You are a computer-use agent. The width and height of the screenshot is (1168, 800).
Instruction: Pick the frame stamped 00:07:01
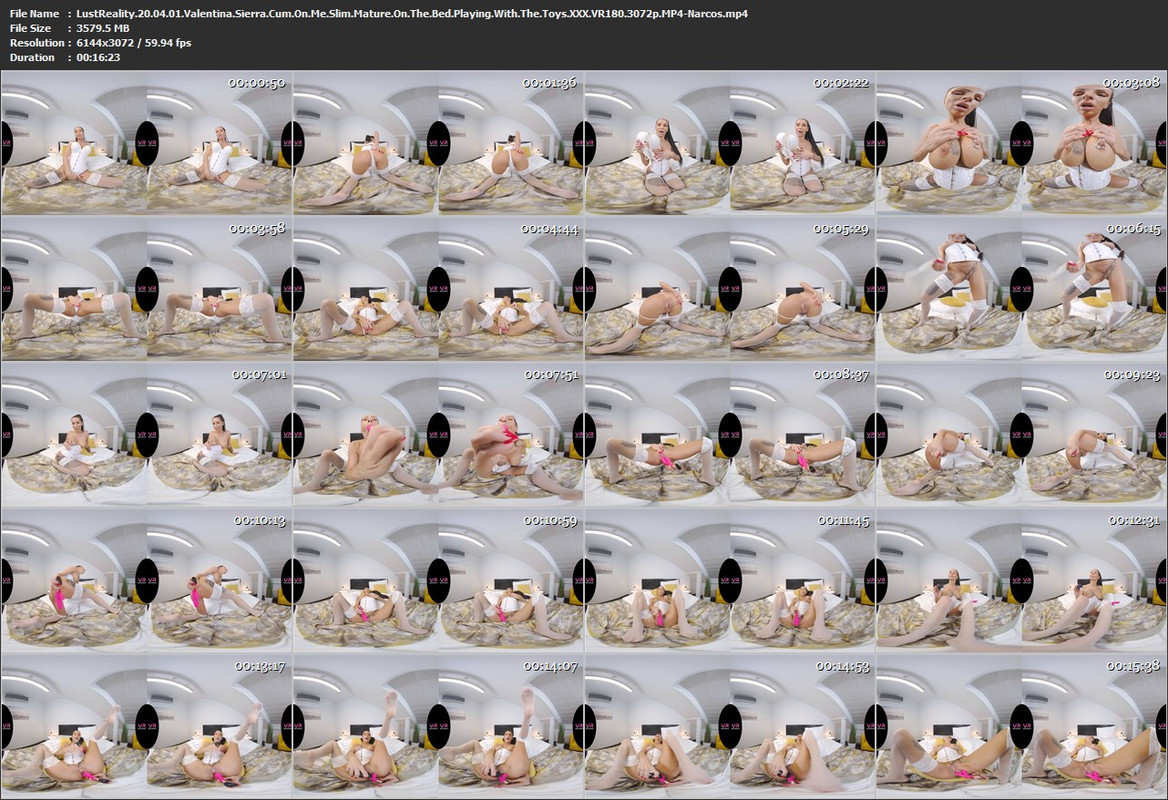(x=147, y=435)
